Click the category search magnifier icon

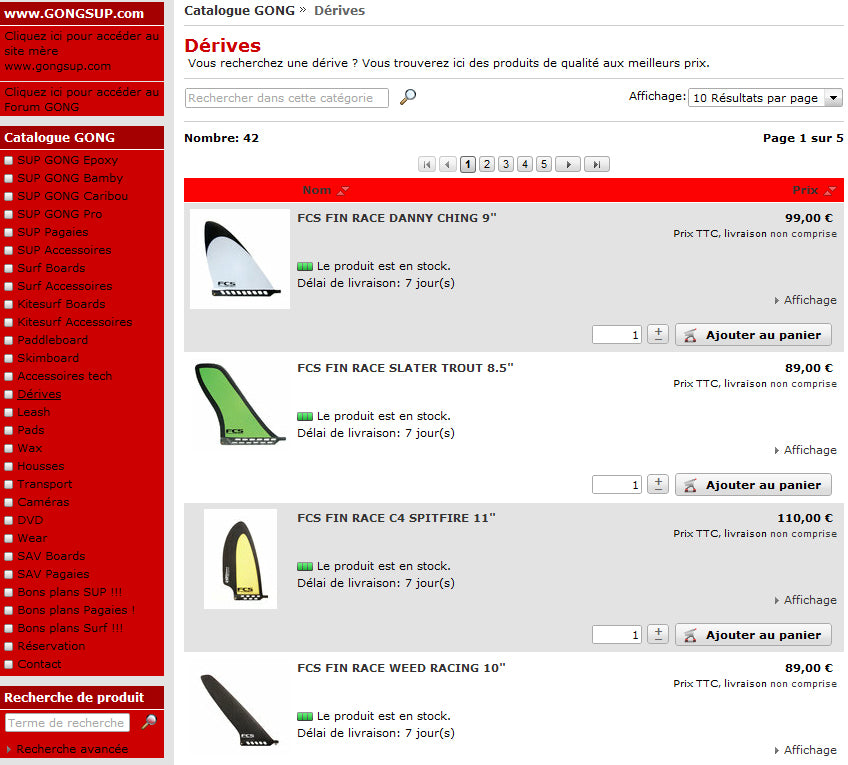pyautogui.click(x=408, y=97)
